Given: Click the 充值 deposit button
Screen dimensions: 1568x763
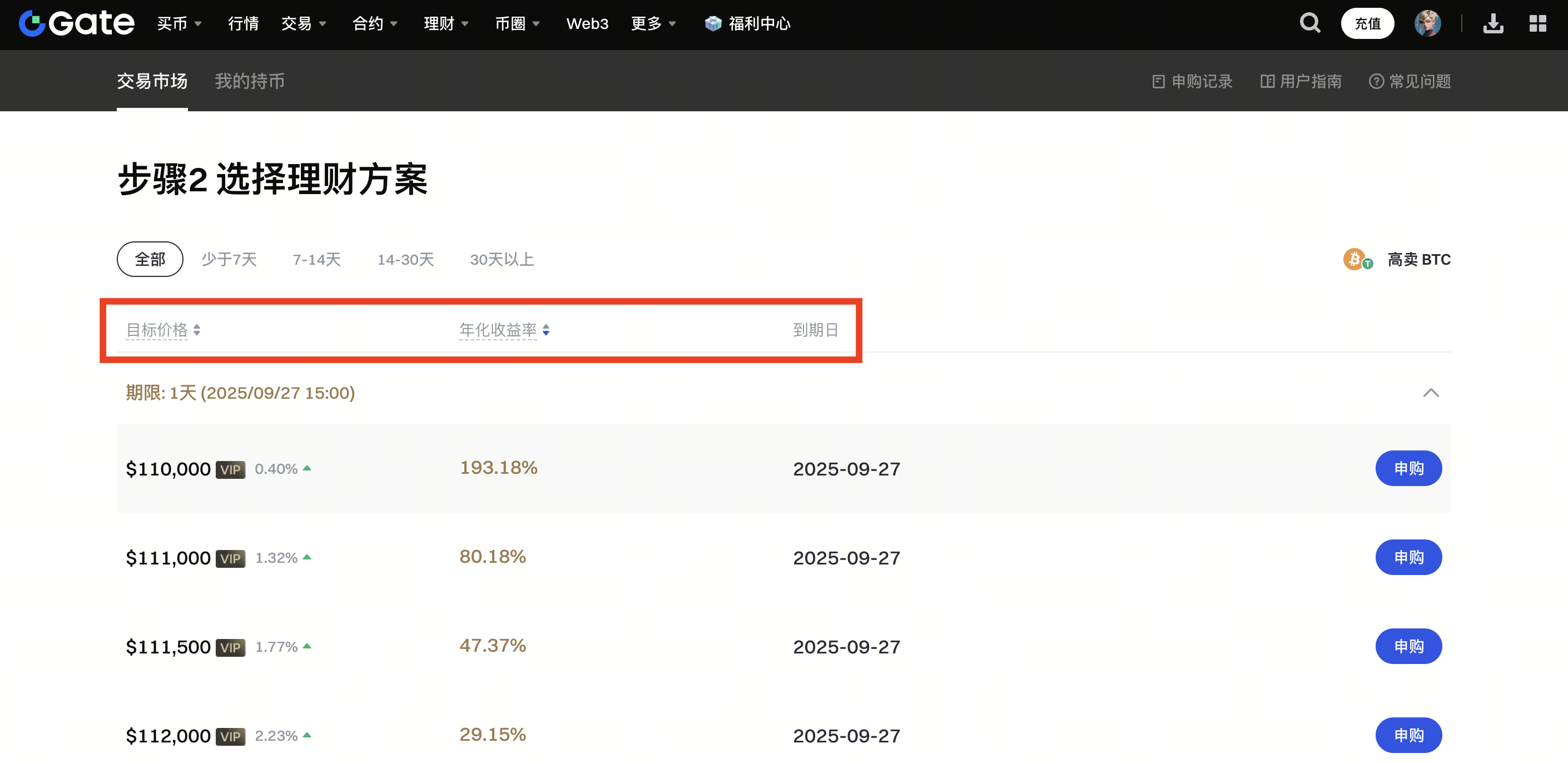Looking at the screenshot, I should click(x=1367, y=24).
